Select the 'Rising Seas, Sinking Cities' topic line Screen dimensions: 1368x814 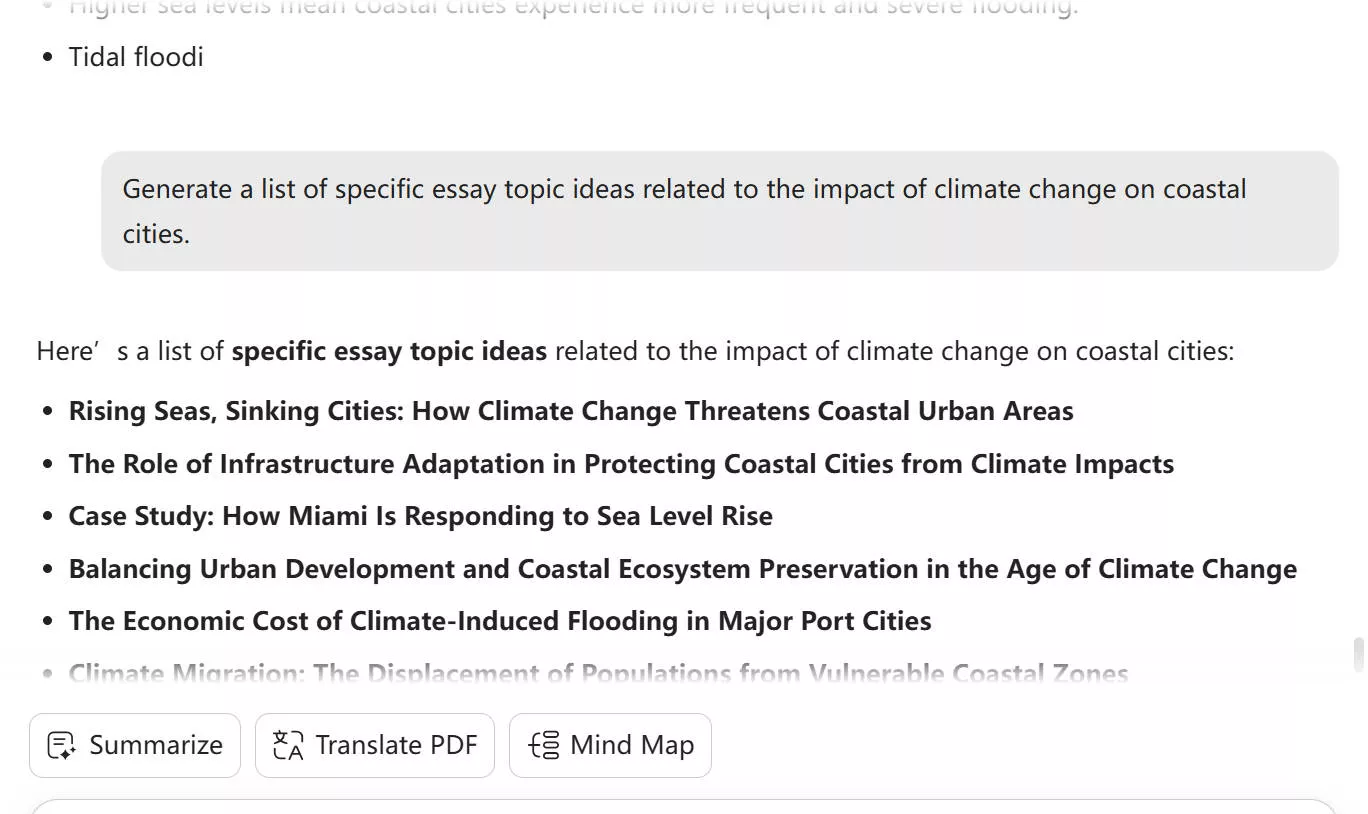571,411
